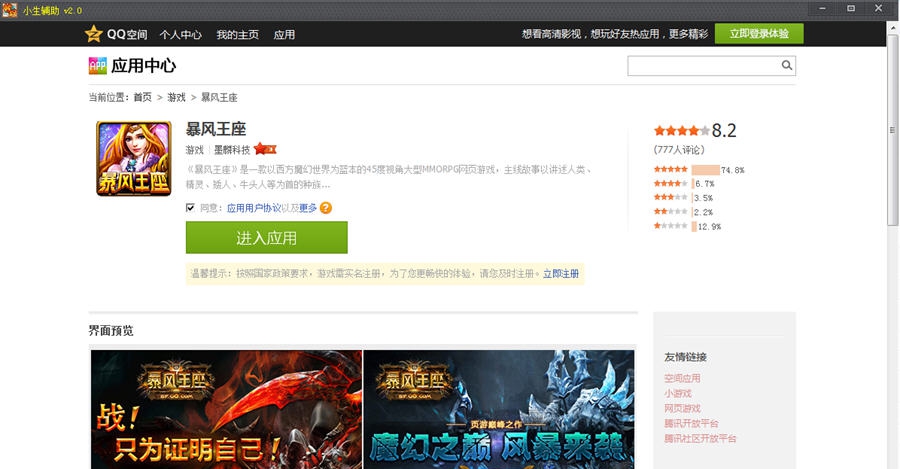
Task: Open the 应用 nav item
Action: pyautogui.click(x=284, y=34)
